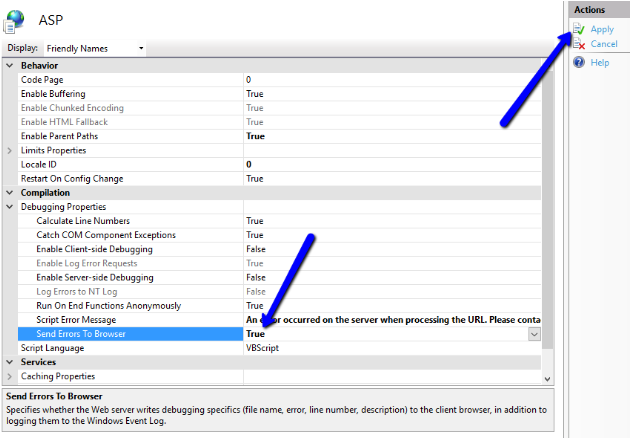The image size is (630, 439).
Task: Apply the ASP setting changes
Action: tap(602, 29)
